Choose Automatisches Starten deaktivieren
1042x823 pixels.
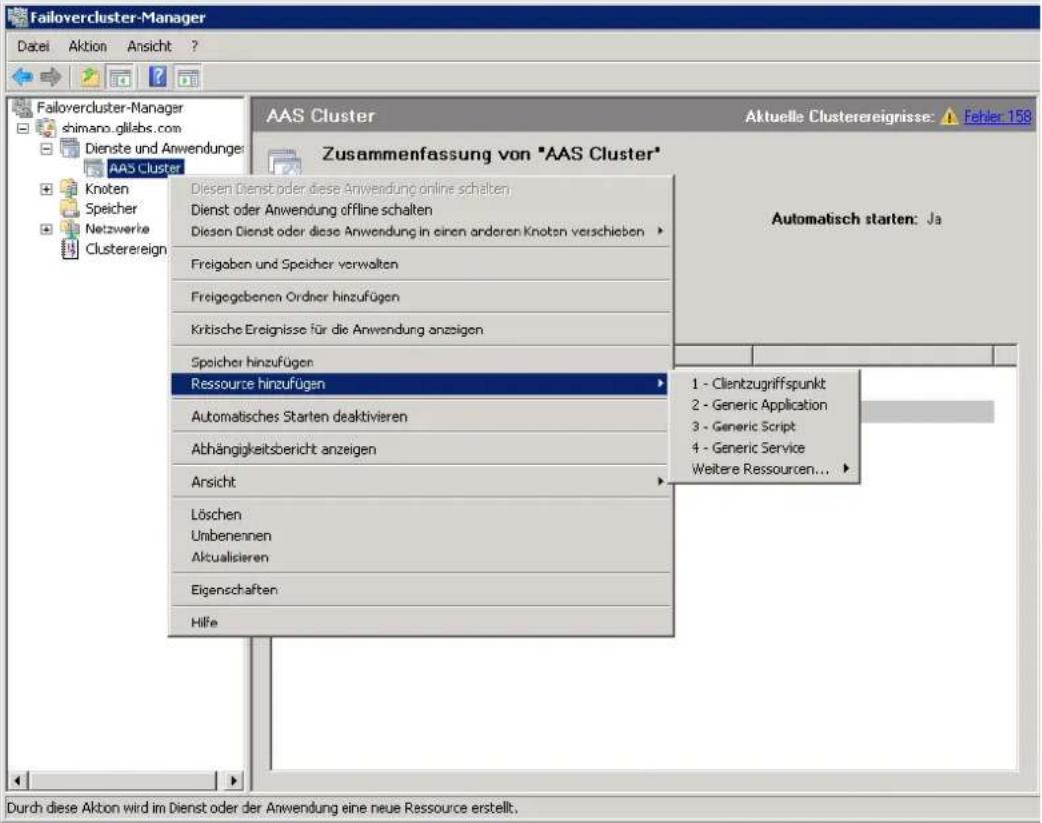[421, 416]
